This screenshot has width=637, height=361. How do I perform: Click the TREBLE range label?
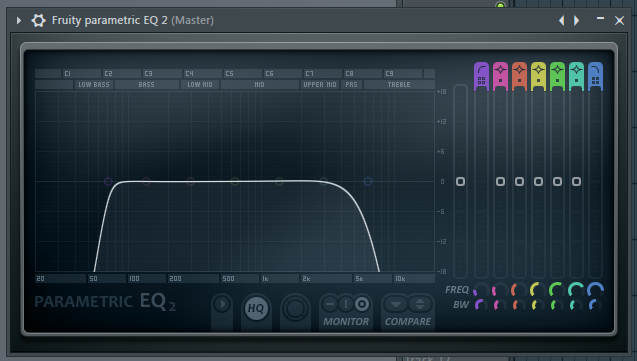[399, 84]
